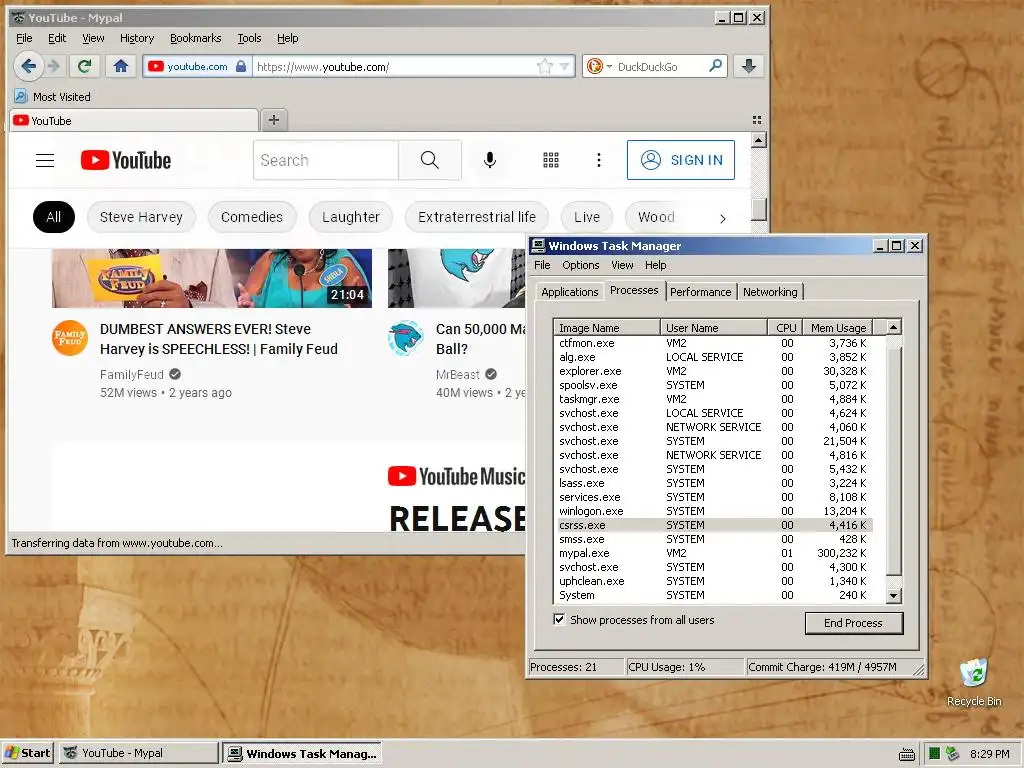Go back with the browser back arrow
Screen dimensions: 1024x768
tap(29, 66)
